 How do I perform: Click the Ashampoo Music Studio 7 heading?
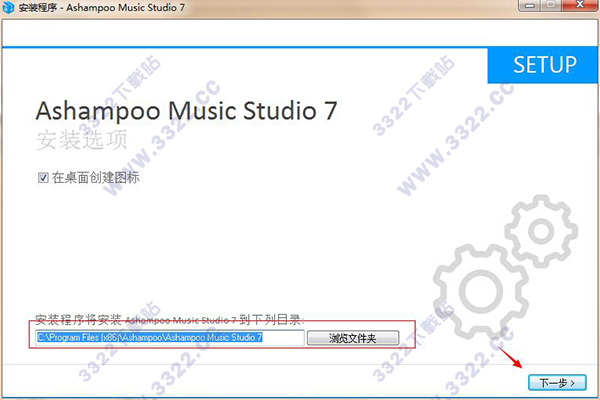pos(186,111)
